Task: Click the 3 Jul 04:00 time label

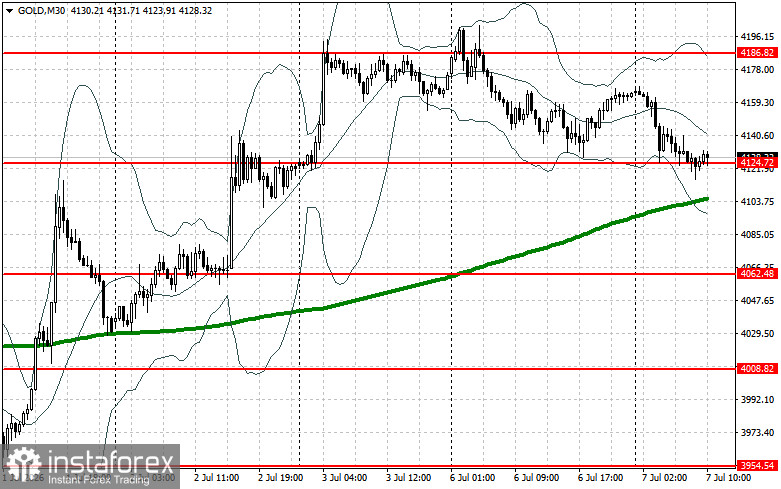Action: (x=344, y=478)
